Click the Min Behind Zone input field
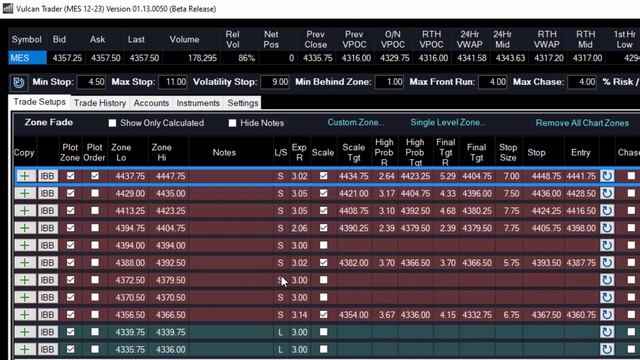Viewport: 640px width, 360px height. 389,82
